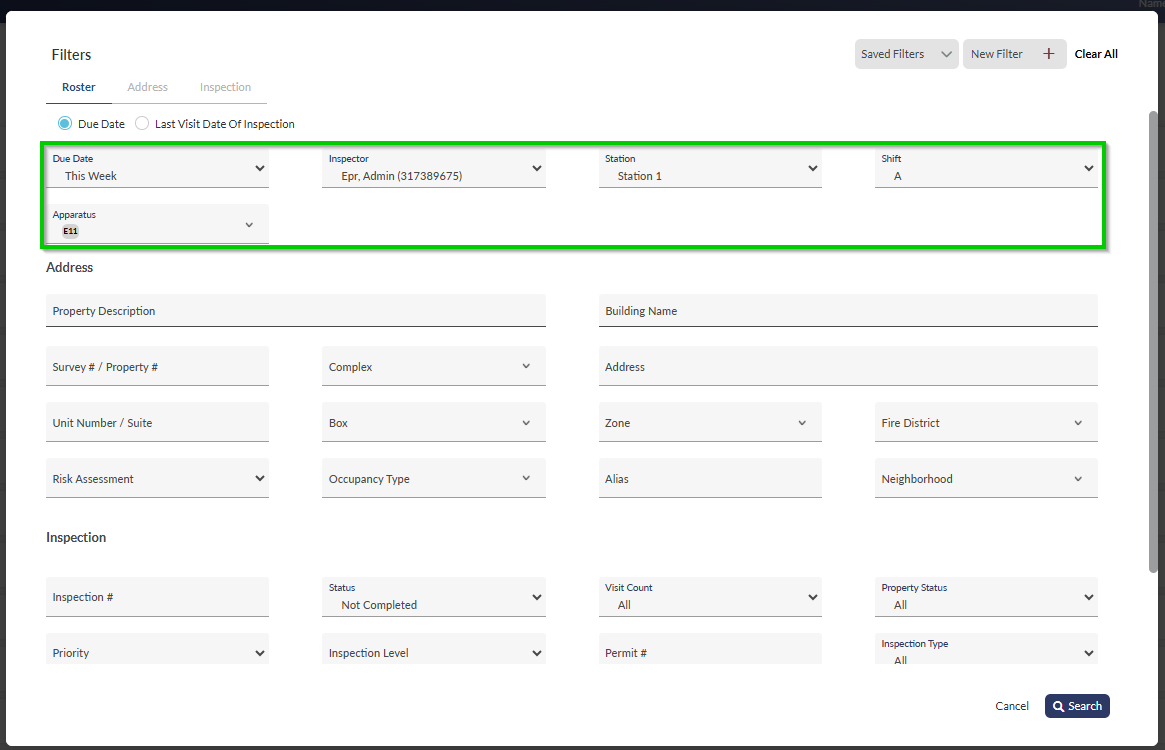
Task: Select the Due Date radio button
Action: pyautogui.click(x=65, y=124)
